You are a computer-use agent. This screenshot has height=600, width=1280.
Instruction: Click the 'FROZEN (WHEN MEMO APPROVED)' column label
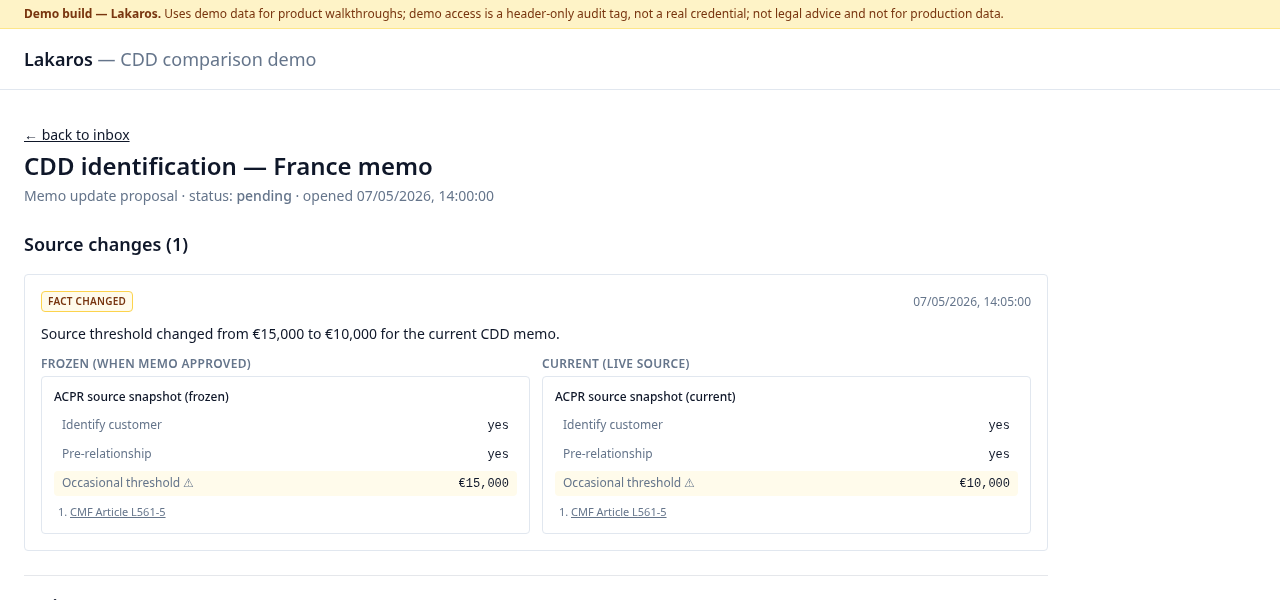point(146,364)
